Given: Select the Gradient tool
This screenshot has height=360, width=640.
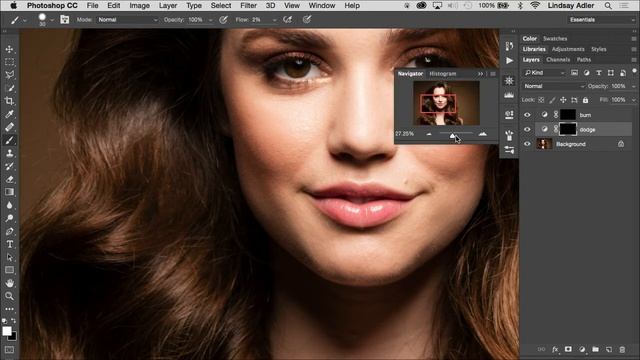Looking at the screenshot, I should (9, 192).
